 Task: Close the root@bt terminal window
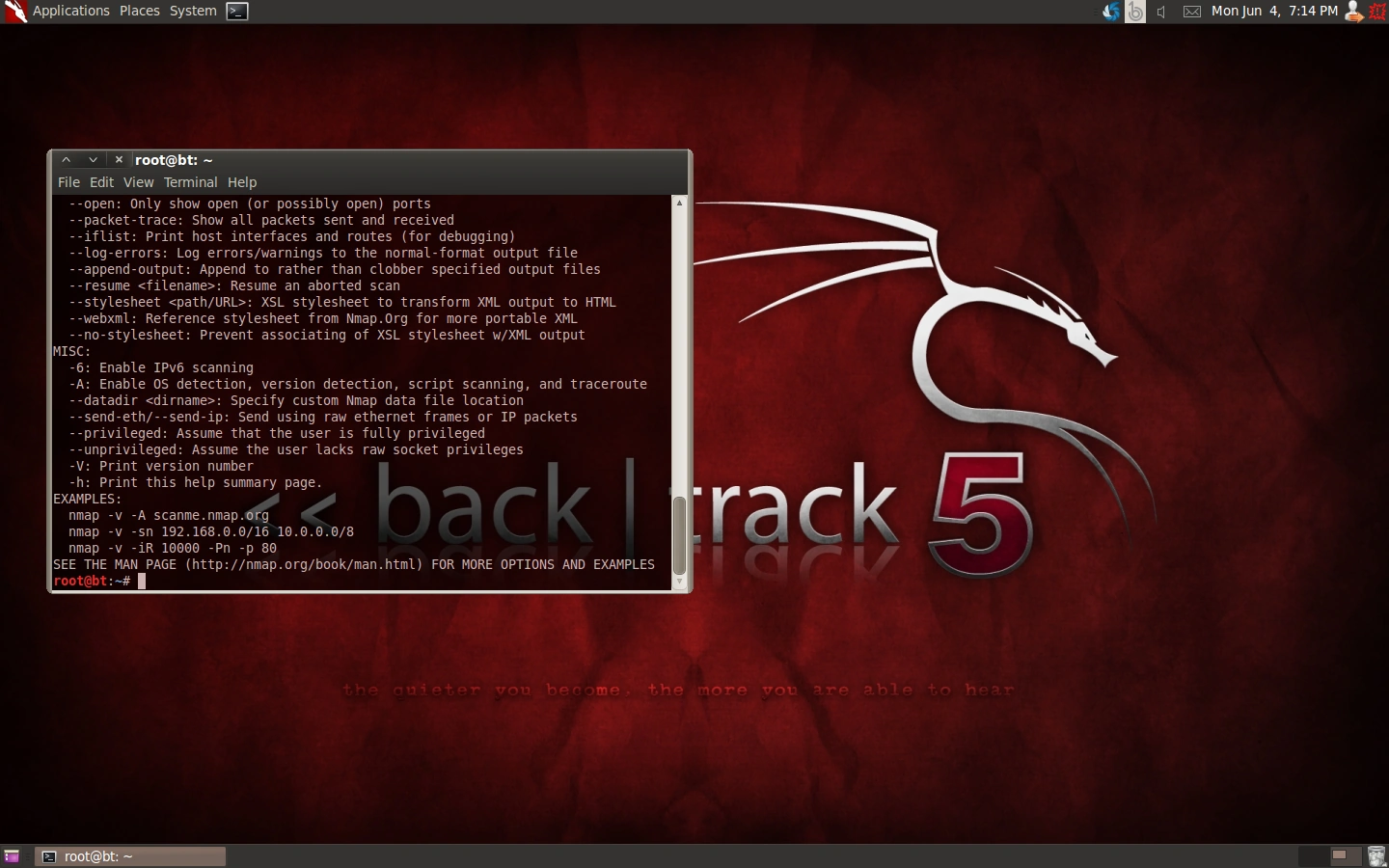(119, 160)
